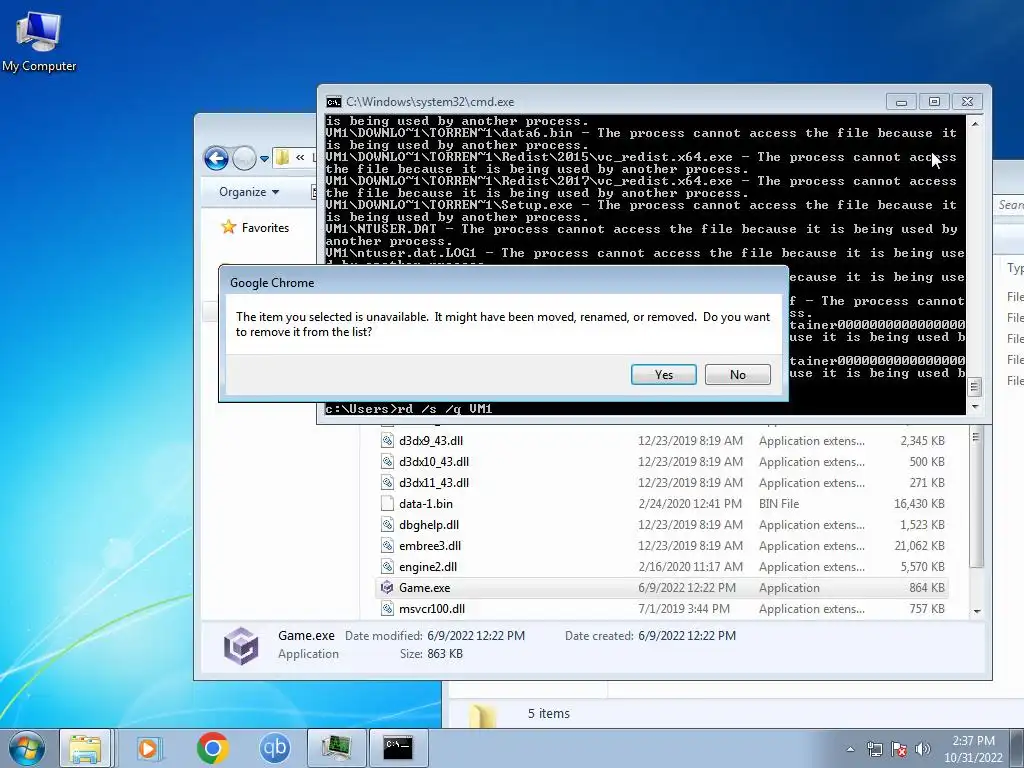Click the file list scrollbar thumb
This screenshot has height=768, width=1024.
point(976,498)
